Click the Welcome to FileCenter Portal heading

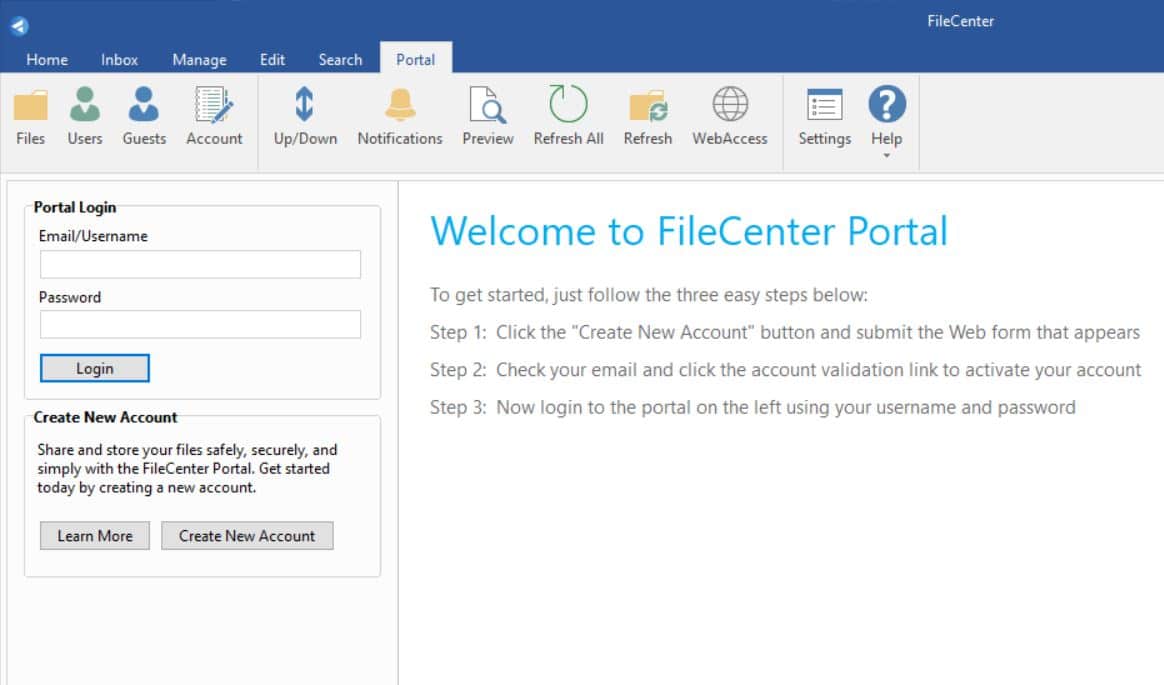(x=689, y=231)
